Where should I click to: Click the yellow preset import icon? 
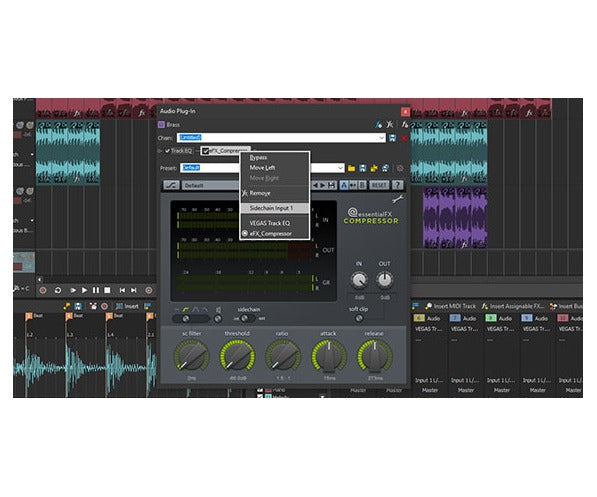point(374,168)
